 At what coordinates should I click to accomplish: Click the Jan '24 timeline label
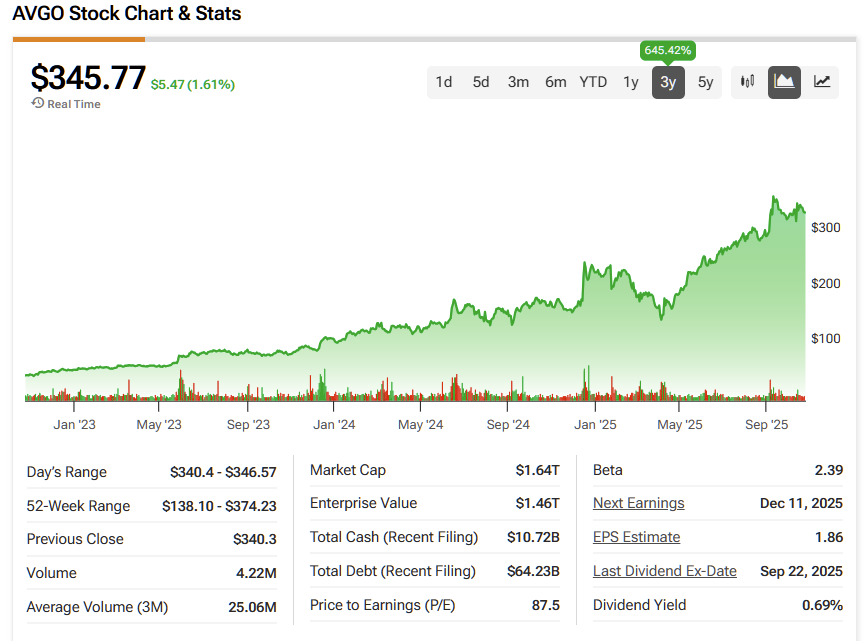pos(334,425)
